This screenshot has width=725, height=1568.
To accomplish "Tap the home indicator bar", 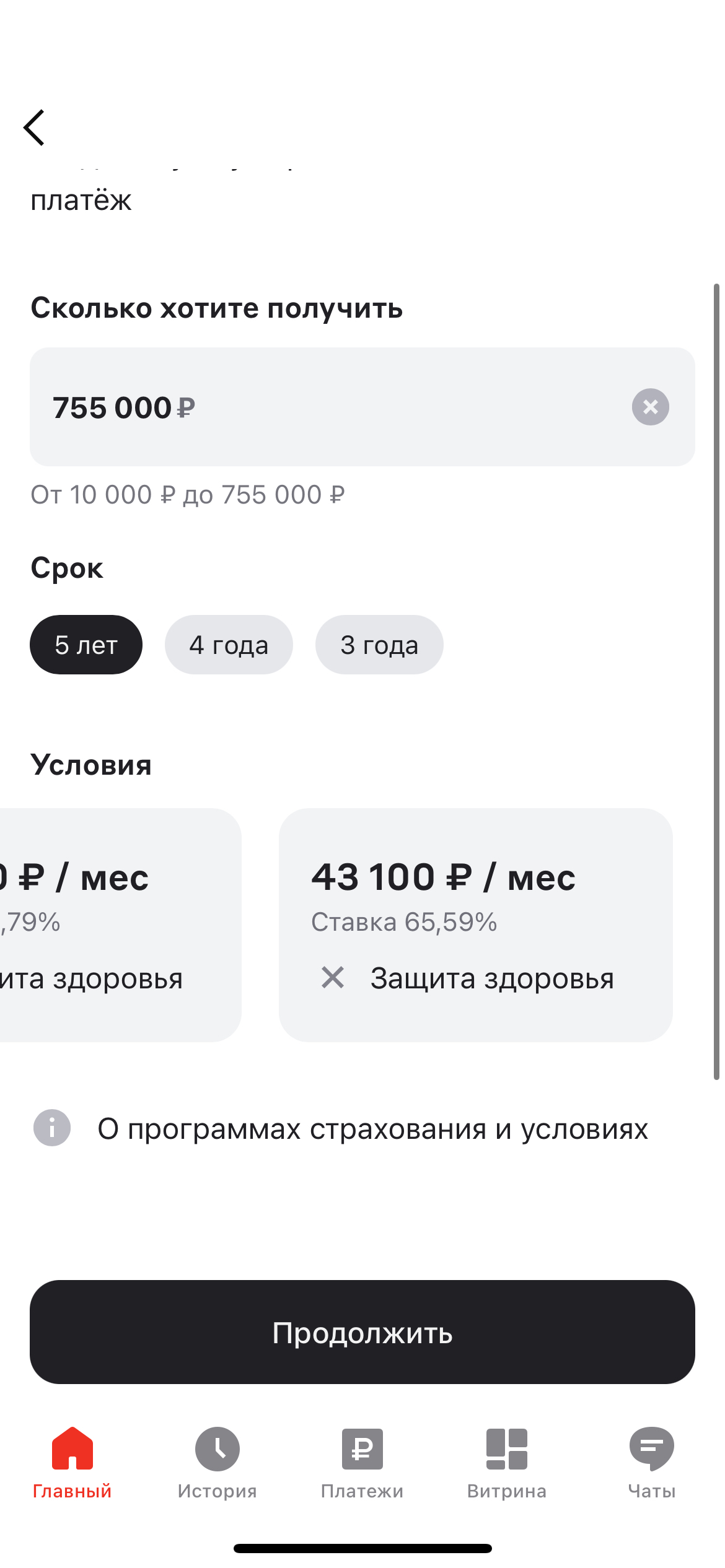I will [x=362, y=1548].
